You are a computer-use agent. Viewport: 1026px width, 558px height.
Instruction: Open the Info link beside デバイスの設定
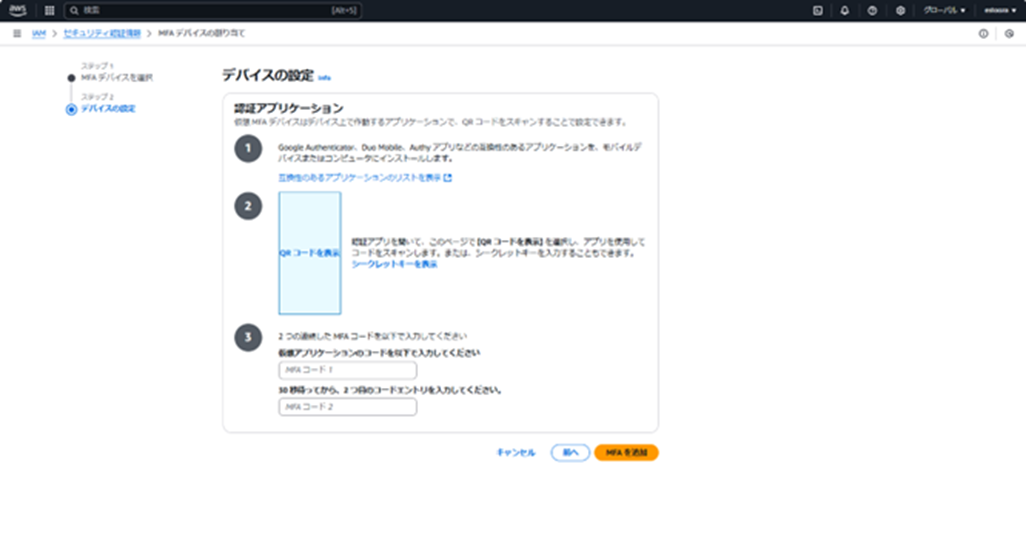pos(325,78)
